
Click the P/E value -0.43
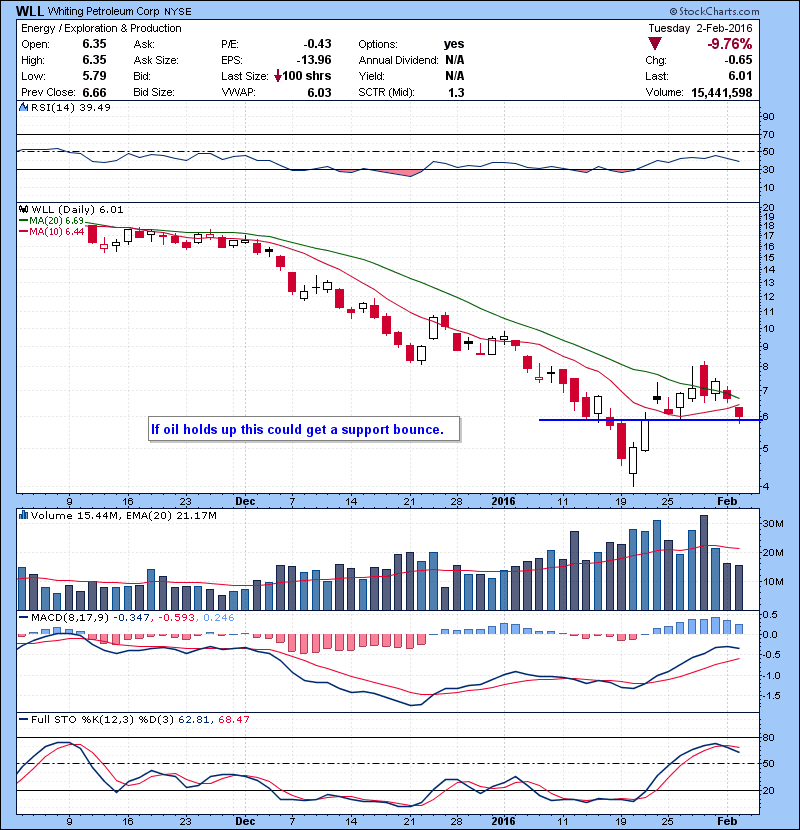click(317, 44)
